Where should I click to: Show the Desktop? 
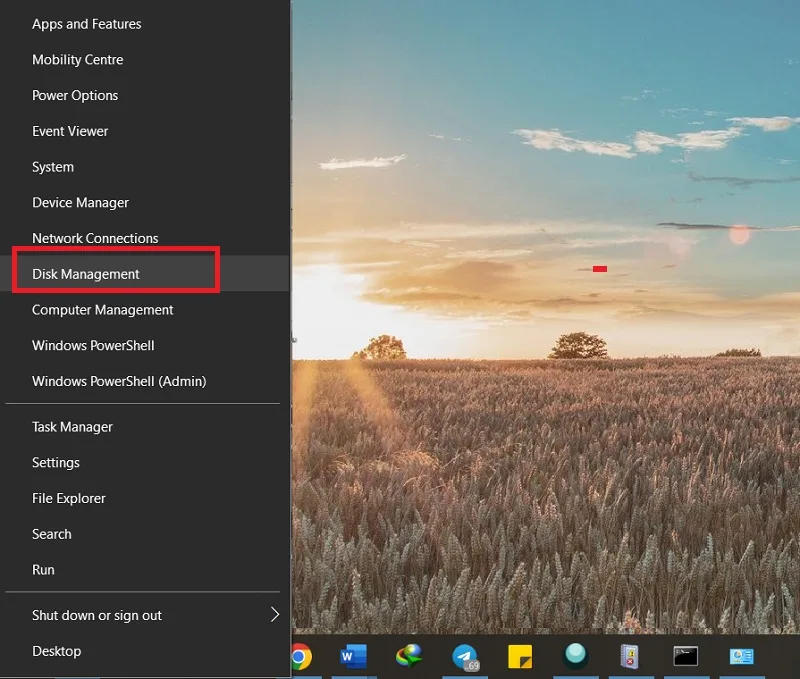click(145, 651)
